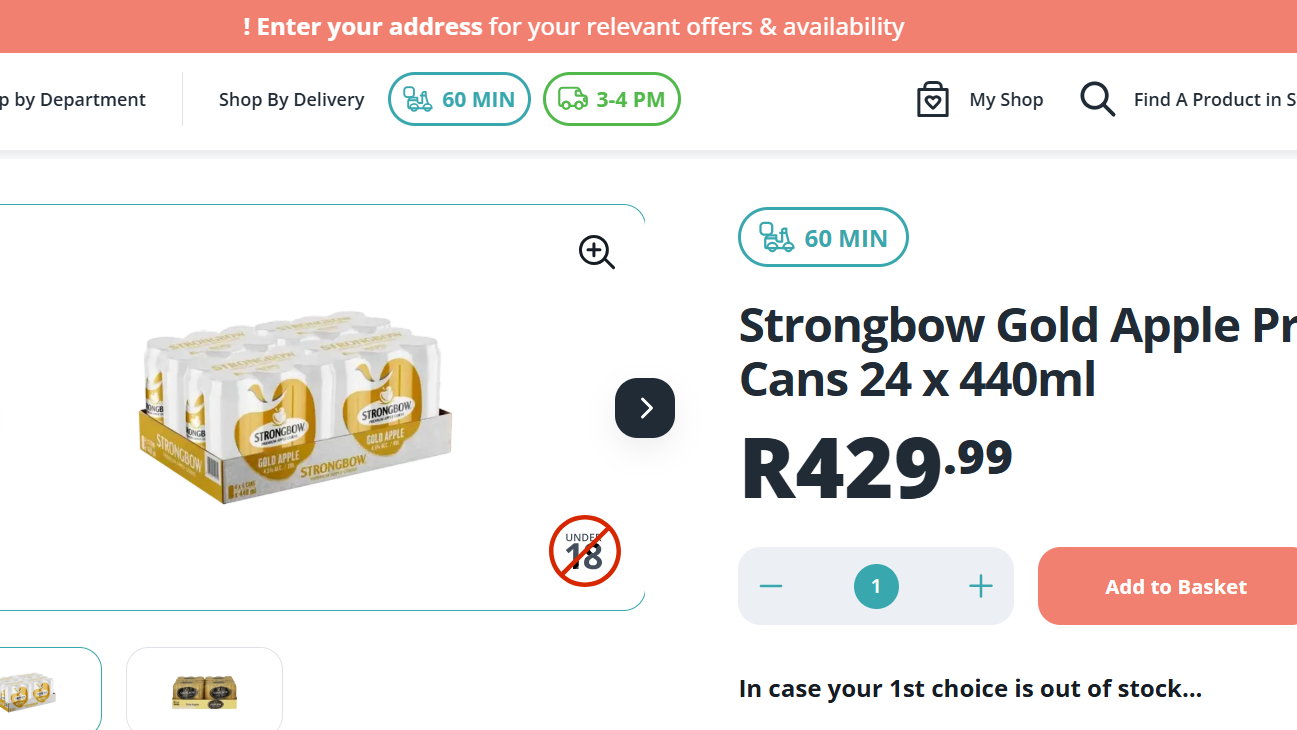Open the image zoom magnifier on product photo
The image size is (1297, 730).
pyautogui.click(x=595, y=252)
